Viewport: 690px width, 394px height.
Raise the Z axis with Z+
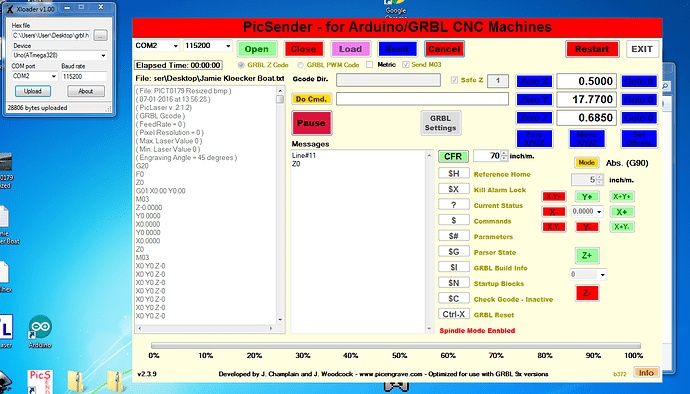point(587,255)
